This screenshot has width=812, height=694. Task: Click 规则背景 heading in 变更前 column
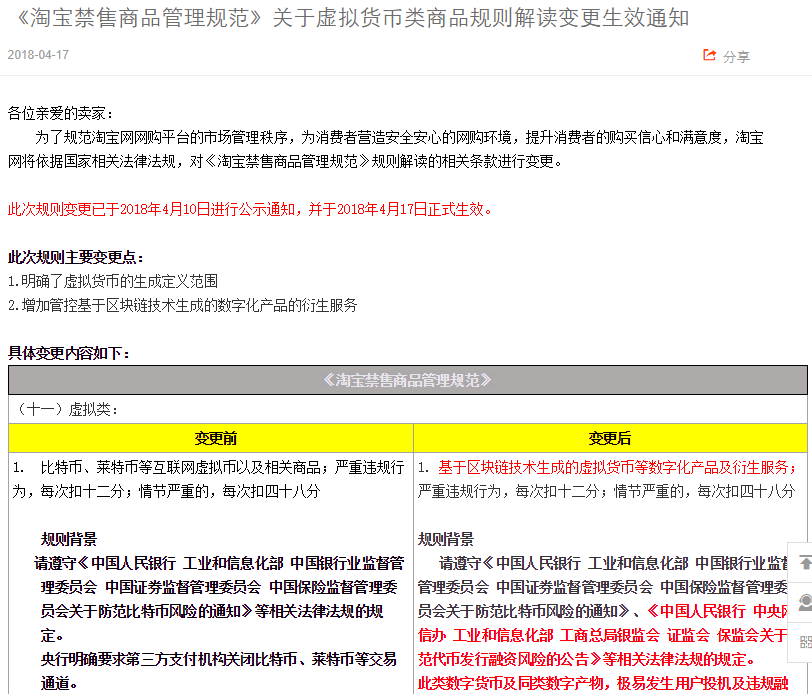pyautogui.click(x=68, y=539)
